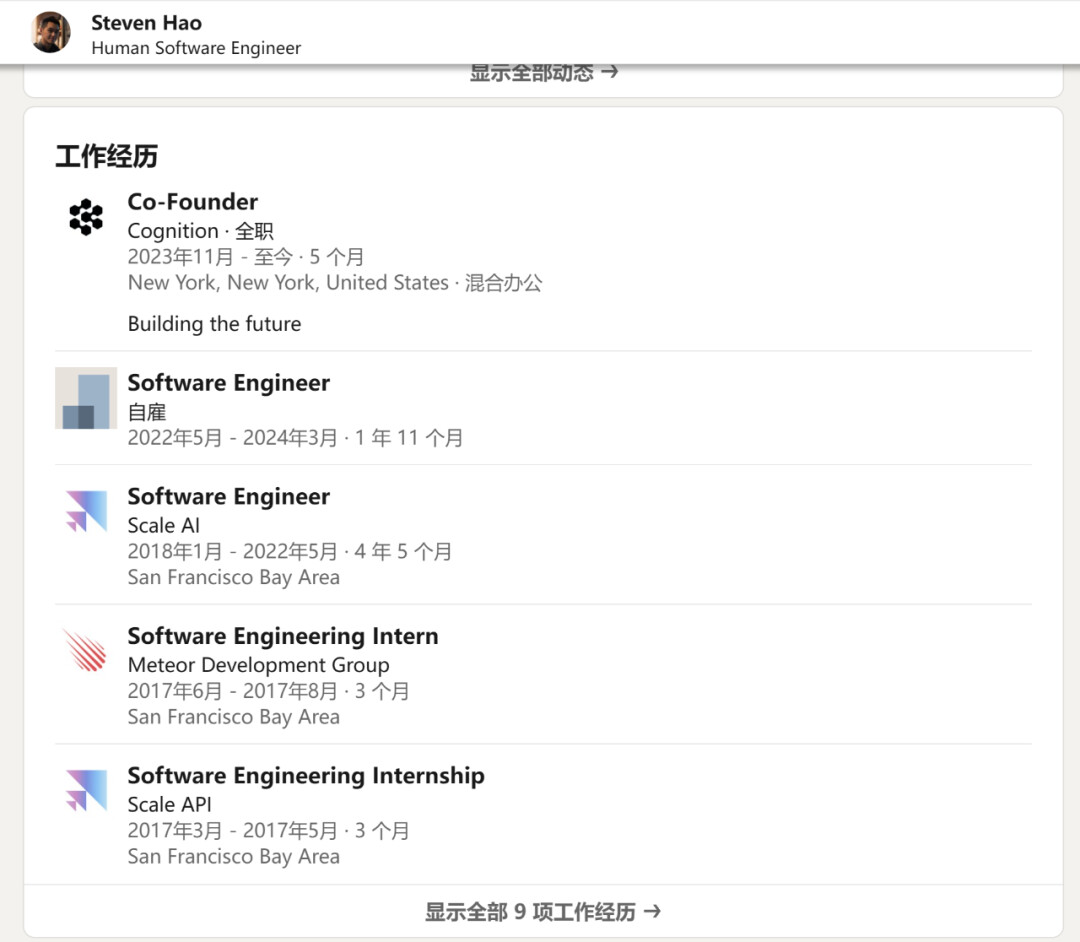Open the self-employed placeholder company logo
1080x942 pixels.
(86, 398)
